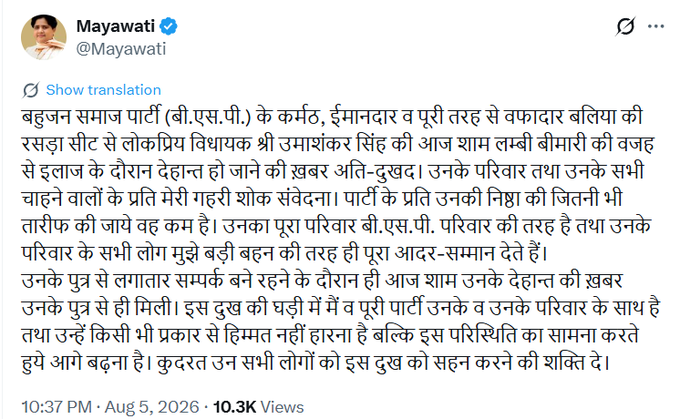Open Mayawati's profile picture
The height and width of the screenshot is (419, 680).
click(x=44, y=37)
